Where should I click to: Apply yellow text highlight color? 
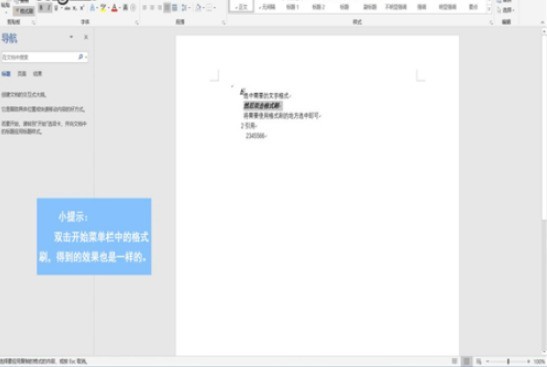[x=103, y=8]
